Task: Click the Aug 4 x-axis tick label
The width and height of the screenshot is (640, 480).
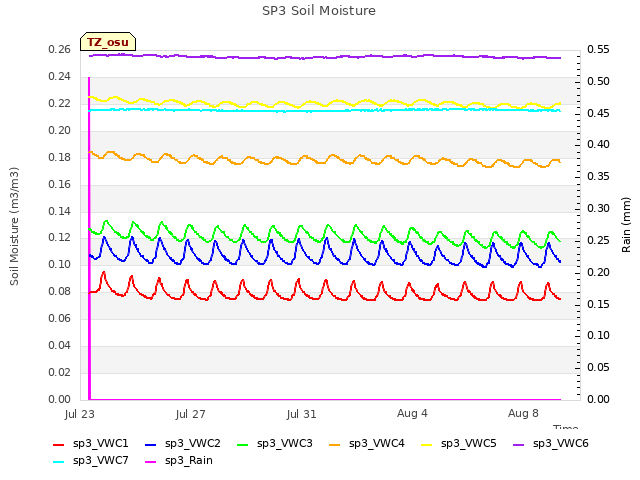Action: pos(412,413)
